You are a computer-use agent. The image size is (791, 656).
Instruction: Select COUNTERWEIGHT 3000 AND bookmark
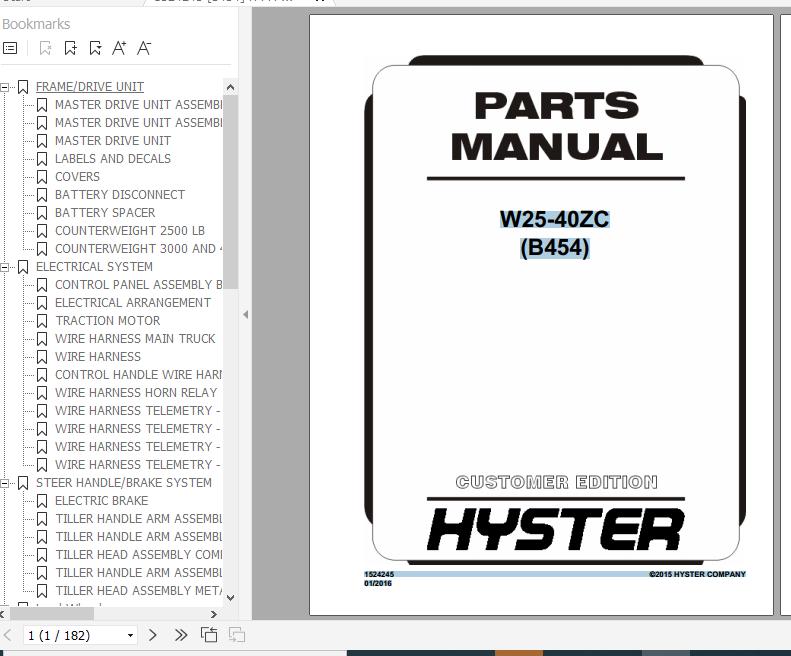tap(138, 248)
